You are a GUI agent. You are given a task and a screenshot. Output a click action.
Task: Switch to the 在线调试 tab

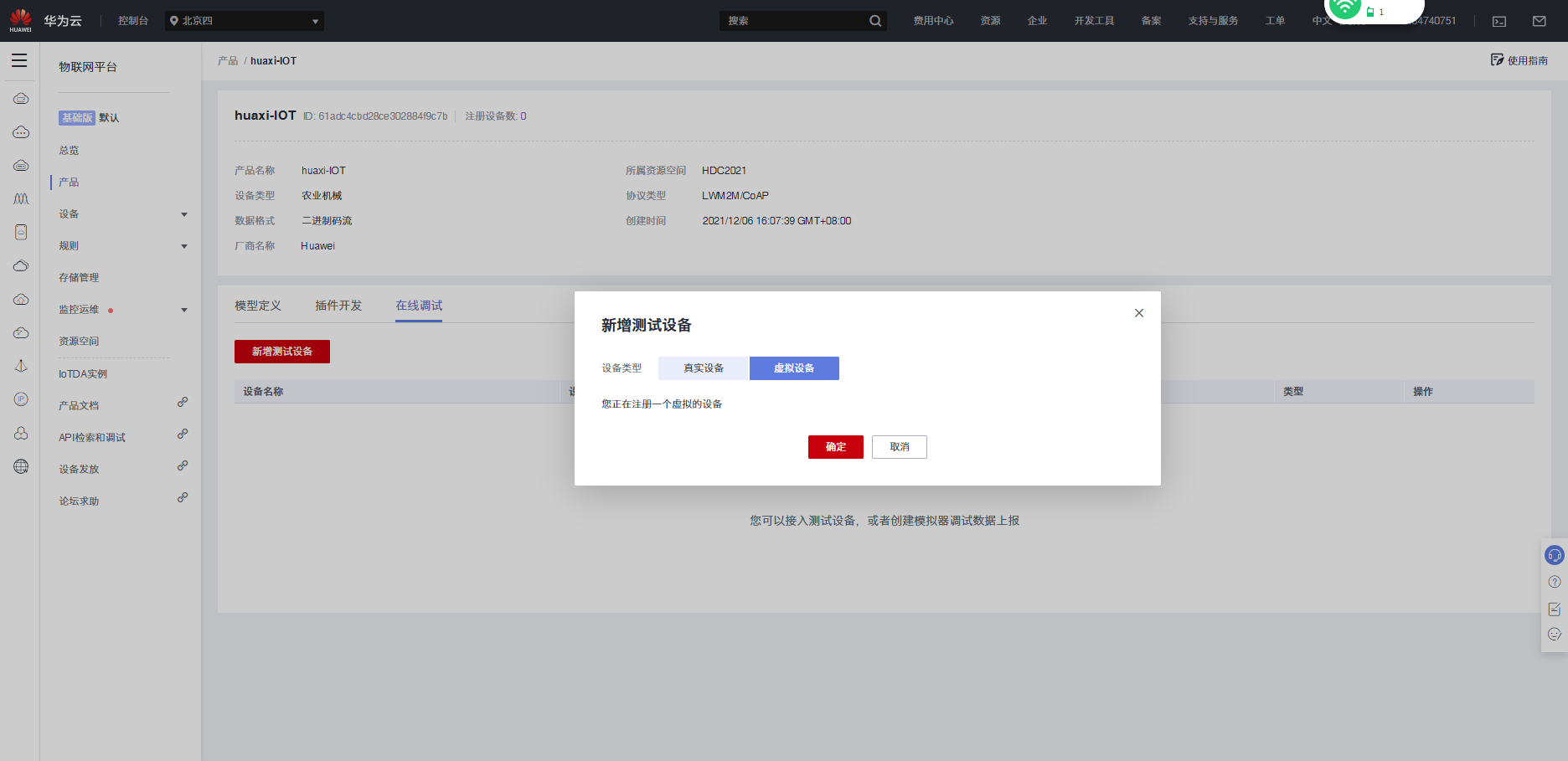click(x=419, y=306)
